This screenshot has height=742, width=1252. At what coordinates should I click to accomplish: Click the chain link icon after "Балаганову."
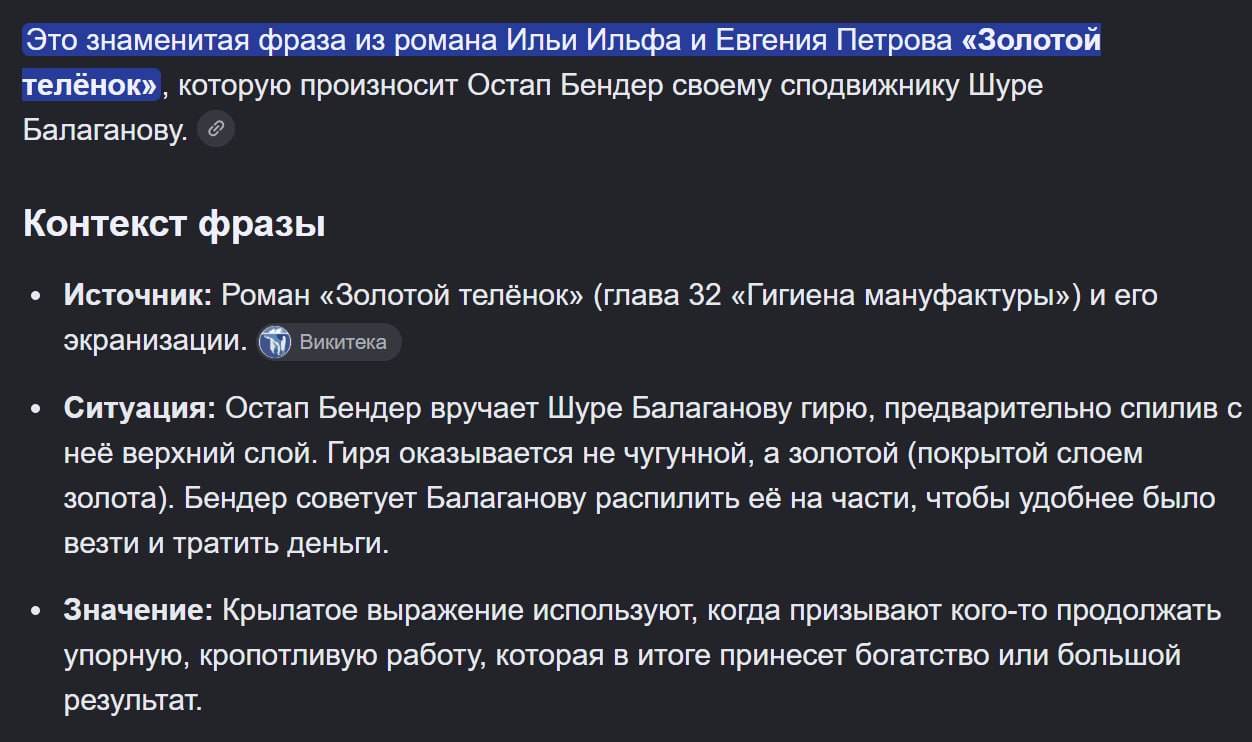click(216, 129)
